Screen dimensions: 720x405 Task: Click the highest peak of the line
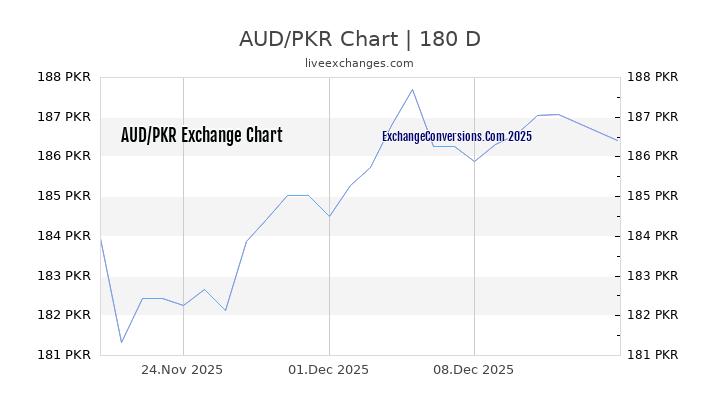coord(412,89)
